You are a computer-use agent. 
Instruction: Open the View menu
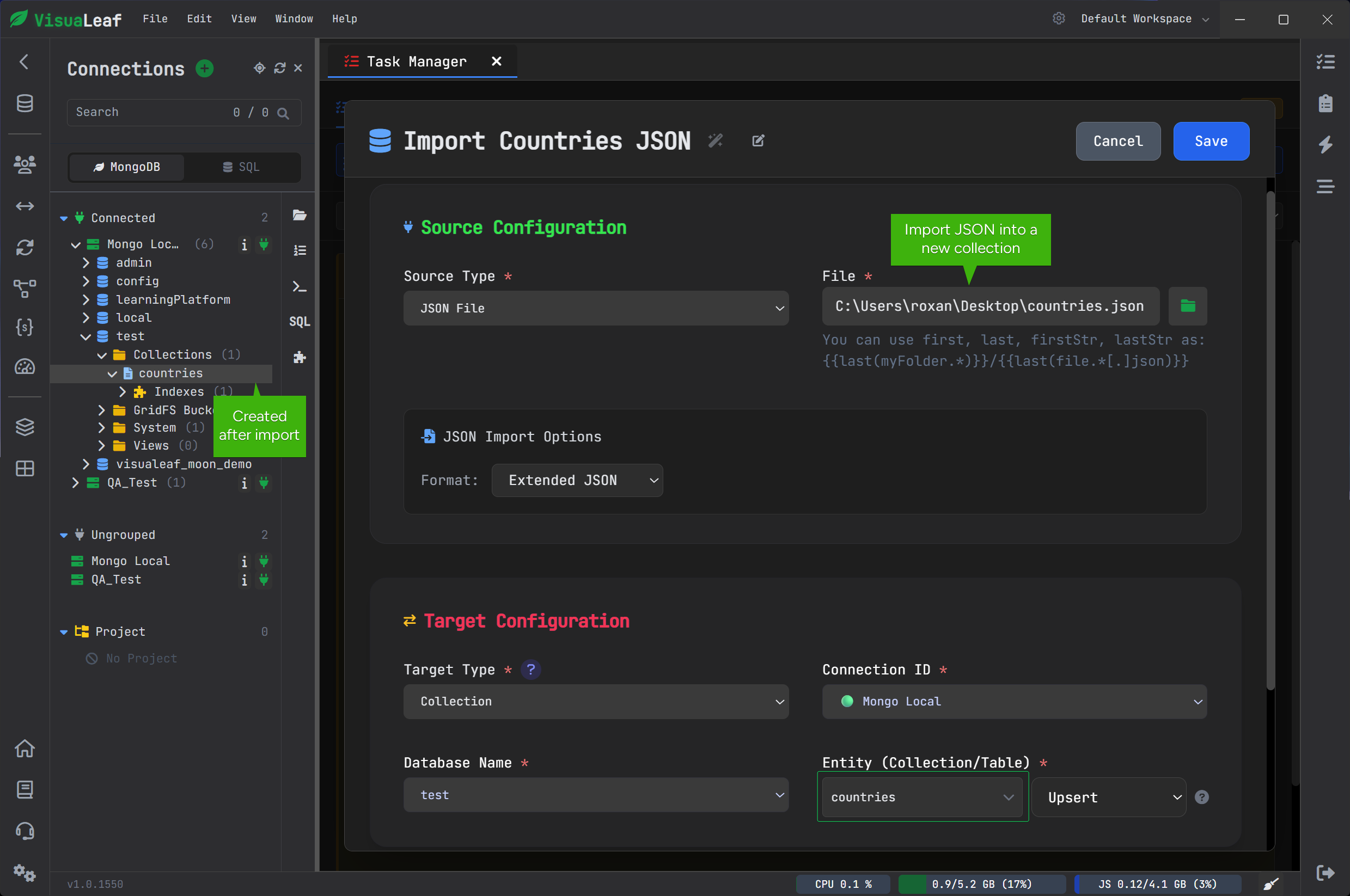[243, 19]
